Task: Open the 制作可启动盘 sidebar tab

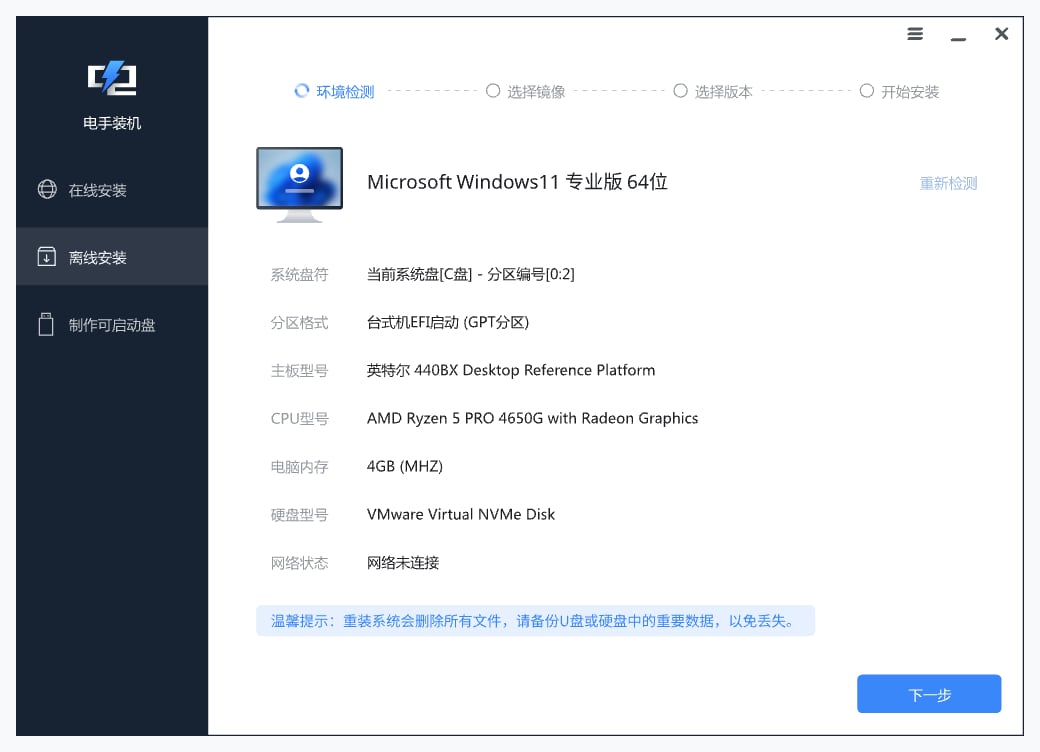Action: [112, 325]
